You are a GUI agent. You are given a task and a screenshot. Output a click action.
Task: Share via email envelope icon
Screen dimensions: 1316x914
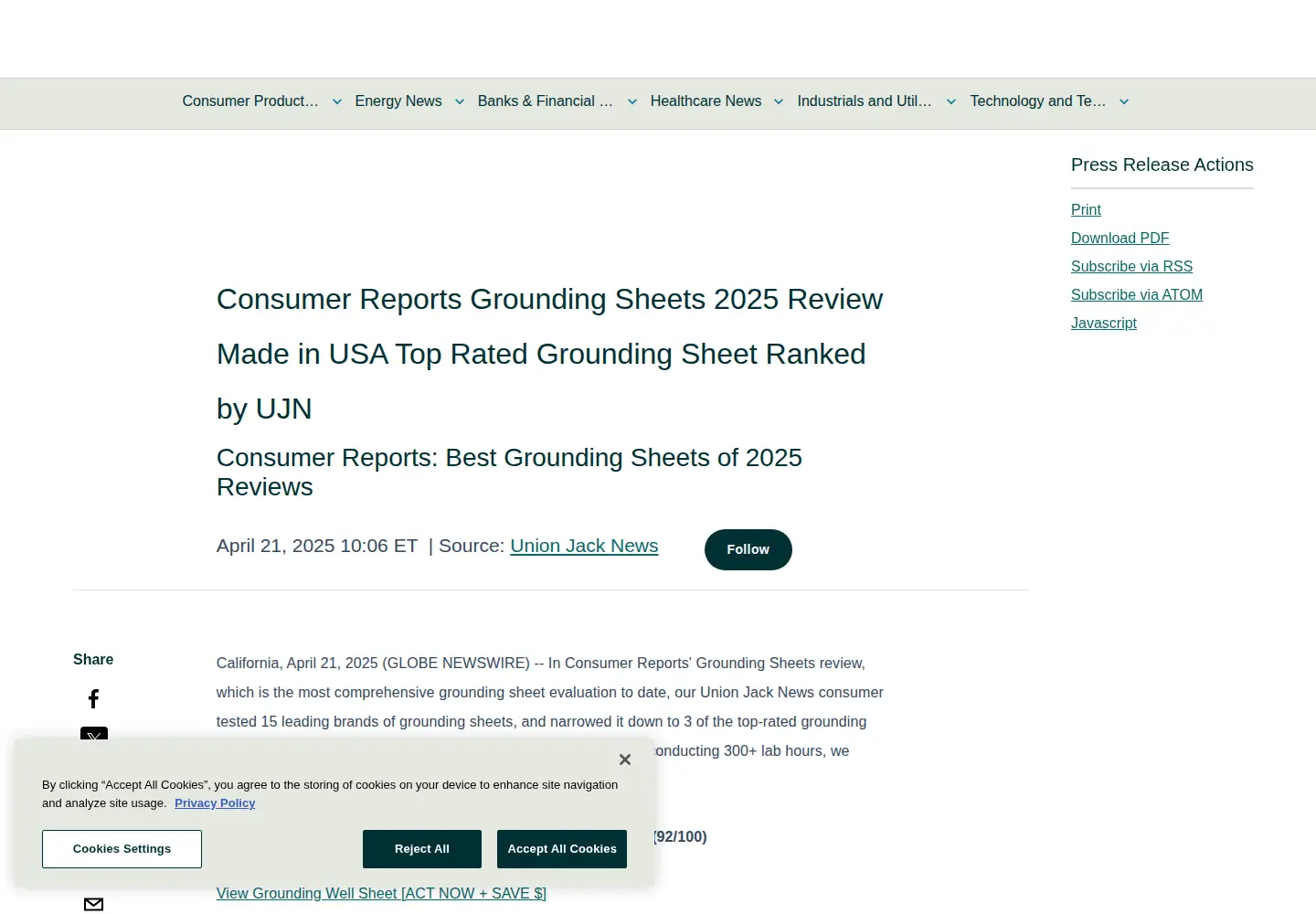[93, 904]
